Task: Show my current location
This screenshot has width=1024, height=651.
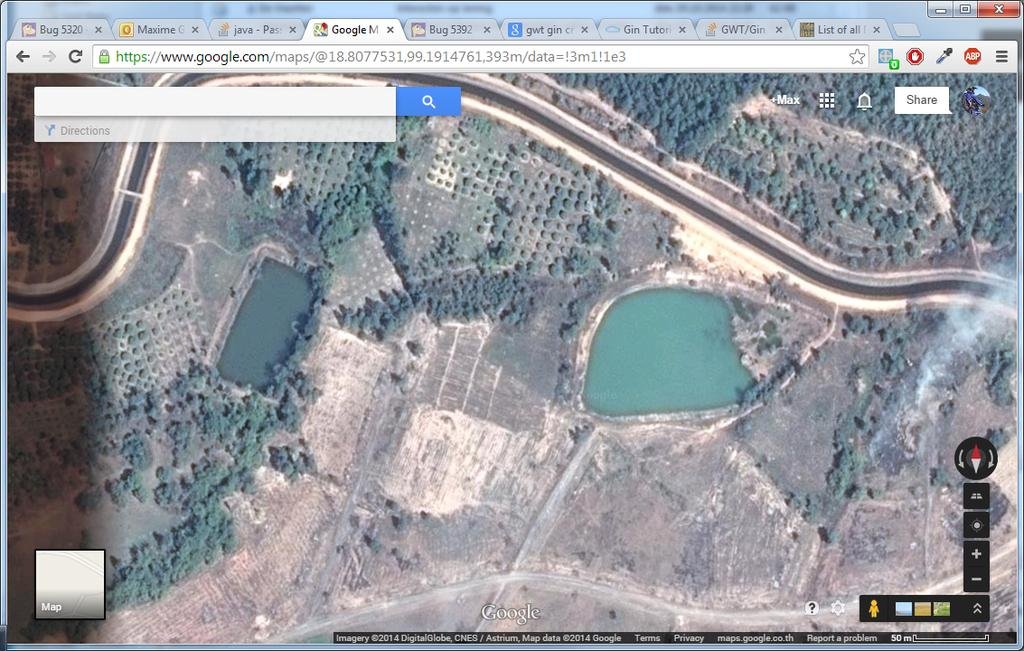Action: 976,525
